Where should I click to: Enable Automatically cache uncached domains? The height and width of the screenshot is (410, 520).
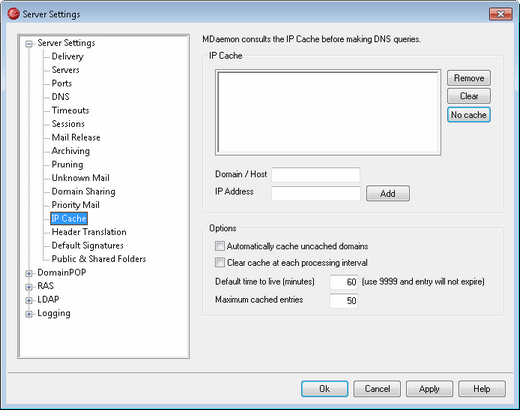[x=220, y=246]
